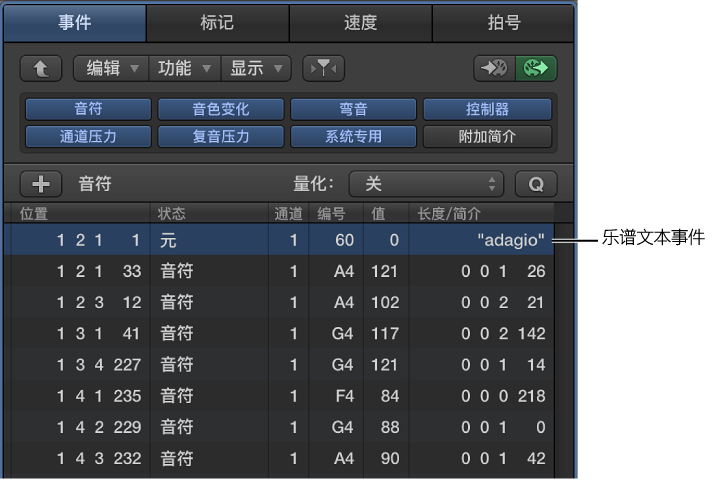Screen dimensions: 712x482
Task: Toggle the 音符 event filter
Action: 88,109
